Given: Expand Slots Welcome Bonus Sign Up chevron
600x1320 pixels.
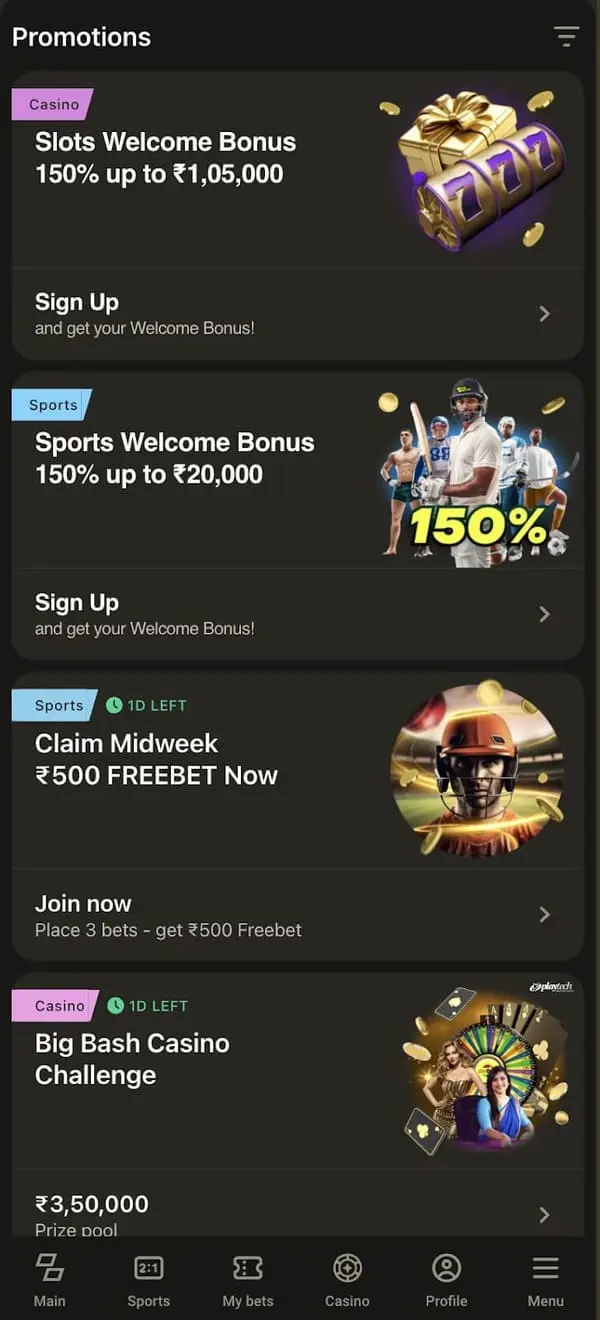Looking at the screenshot, I should [545, 313].
